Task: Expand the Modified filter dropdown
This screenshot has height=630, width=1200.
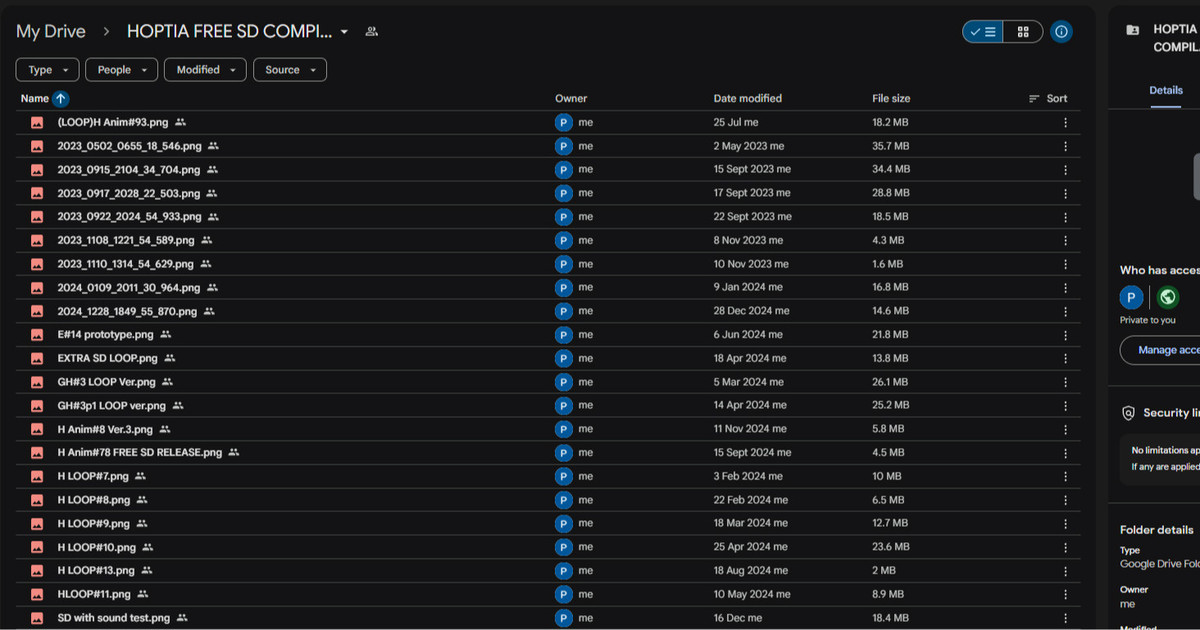Action: [206, 70]
